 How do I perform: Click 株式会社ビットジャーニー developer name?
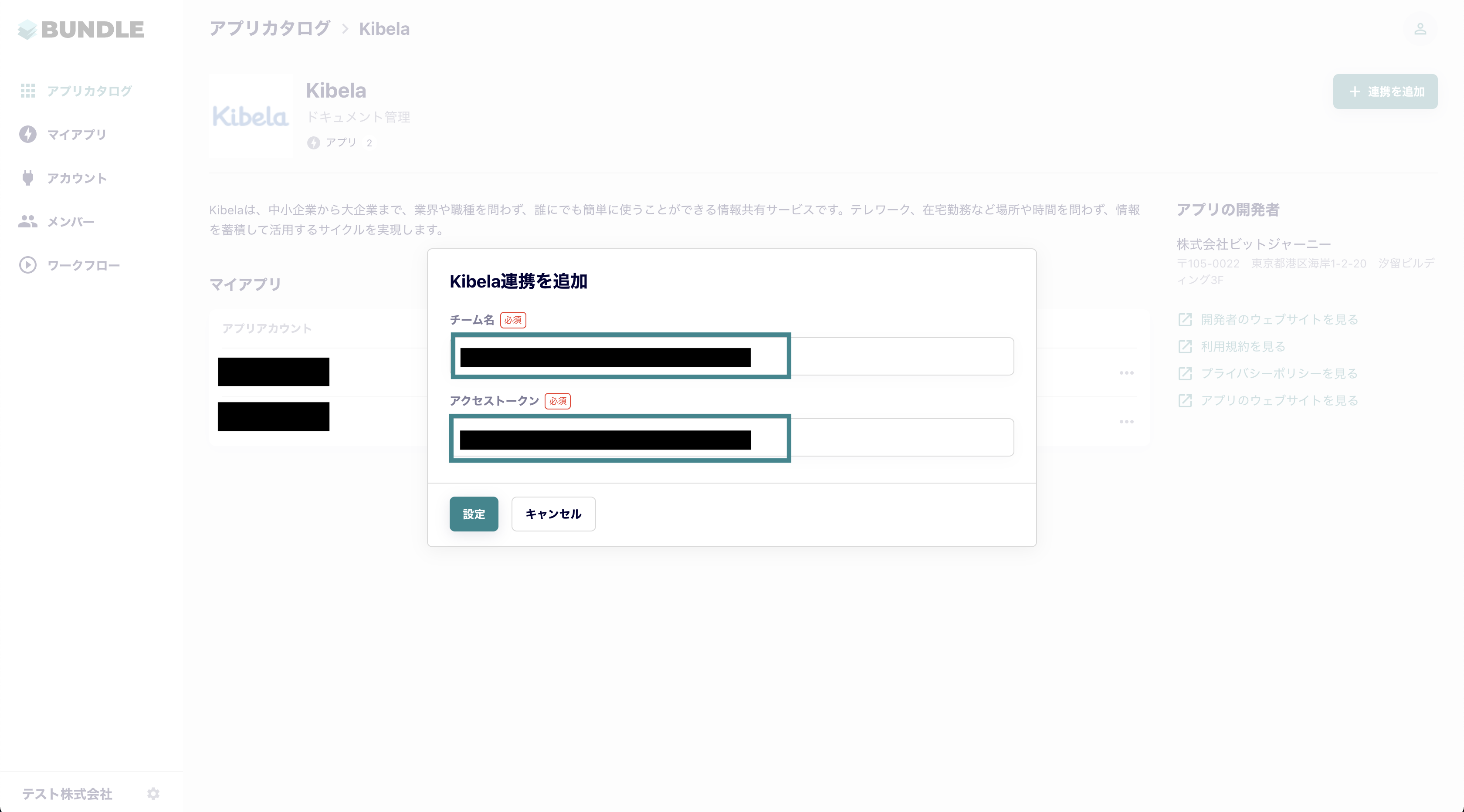[x=1254, y=244]
